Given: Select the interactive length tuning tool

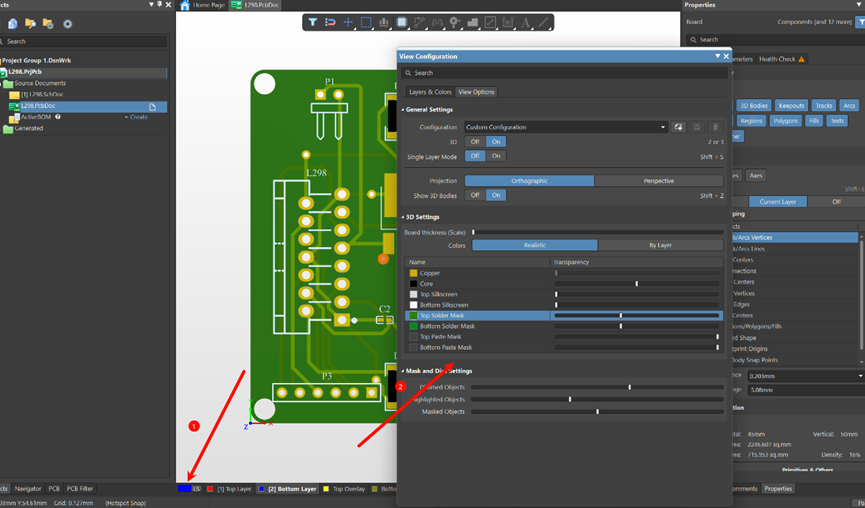Looking at the screenshot, I should 437,23.
